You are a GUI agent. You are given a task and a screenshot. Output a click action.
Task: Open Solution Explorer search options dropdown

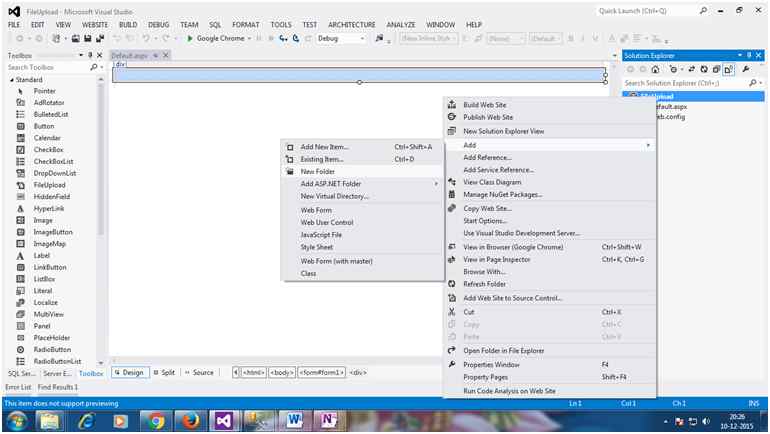tap(761, 83)
